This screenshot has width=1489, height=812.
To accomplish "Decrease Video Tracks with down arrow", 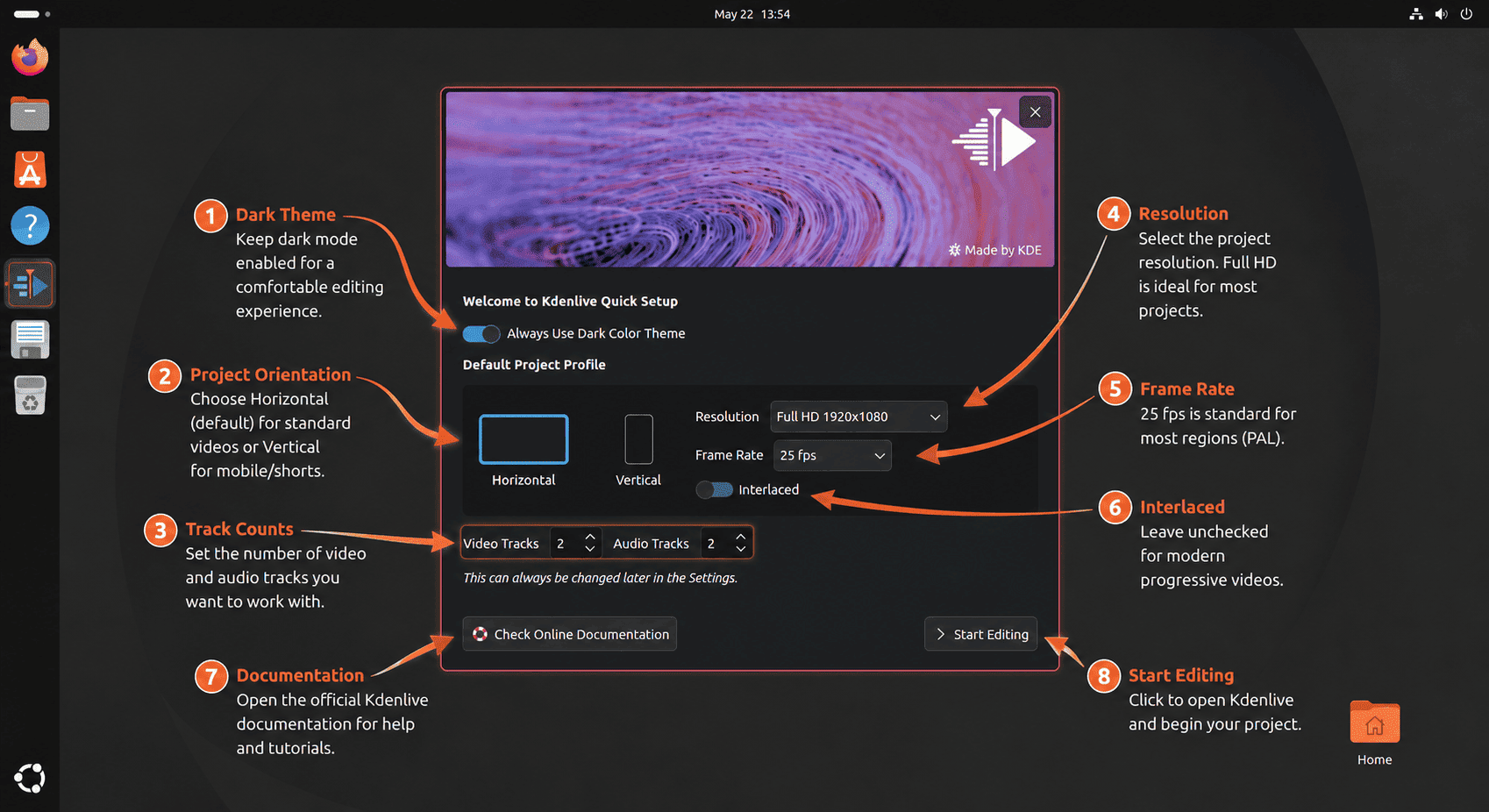I will [590, 550].
